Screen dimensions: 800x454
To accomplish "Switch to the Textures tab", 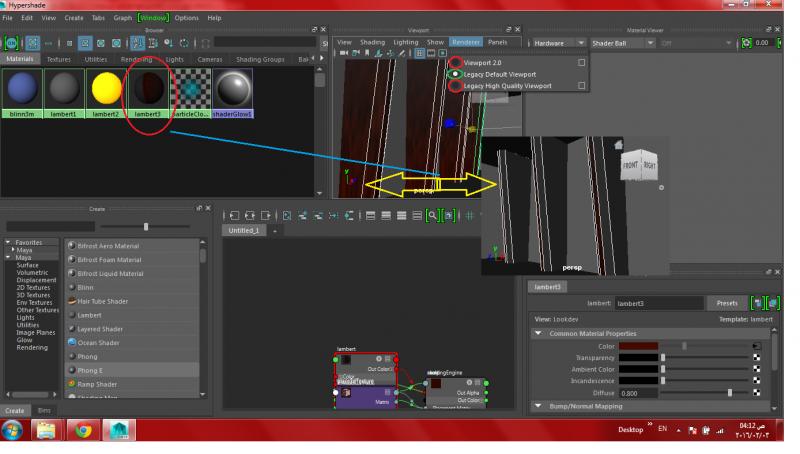I will [59, 59].
